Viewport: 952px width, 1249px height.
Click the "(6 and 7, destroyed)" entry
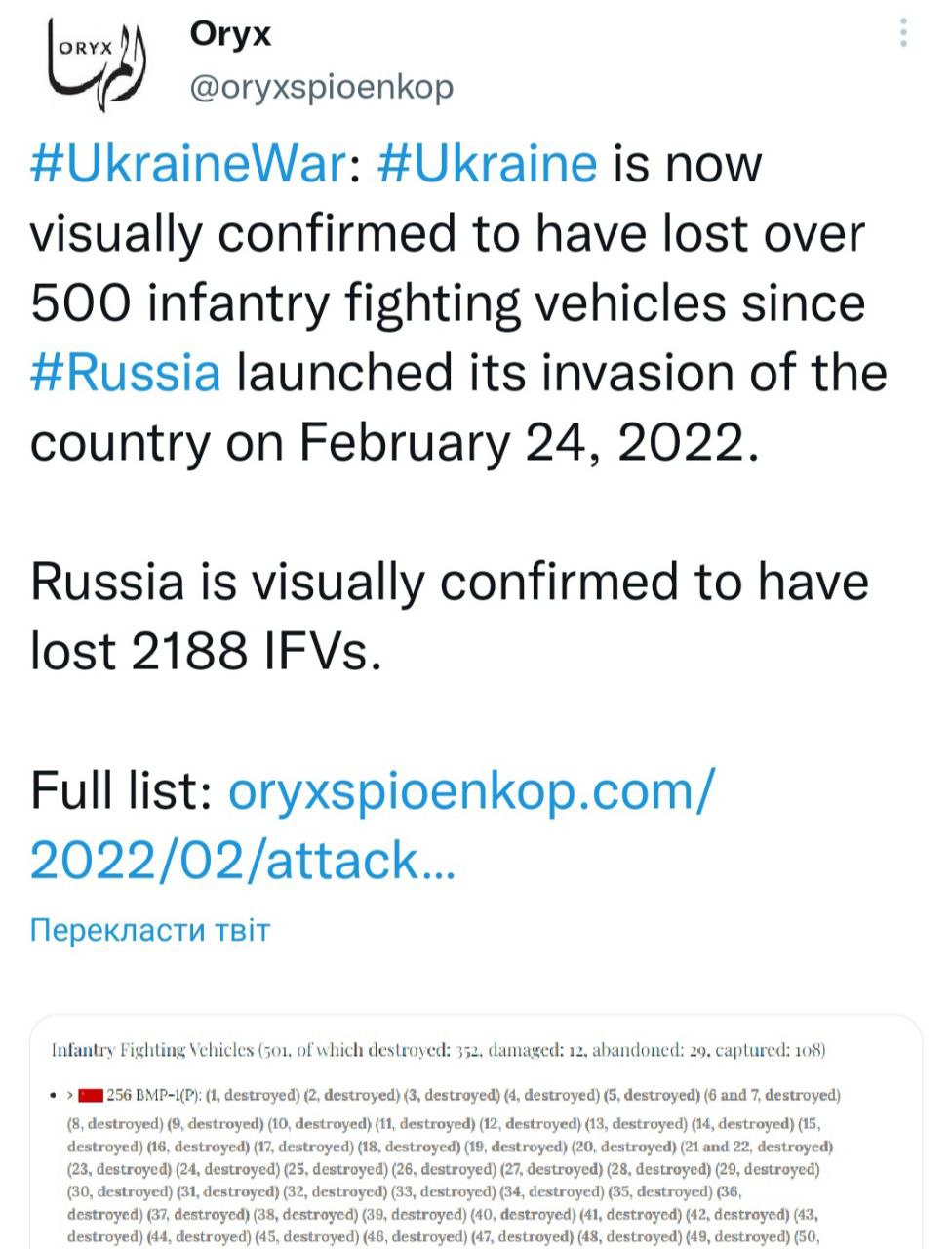pos(773,1096)
